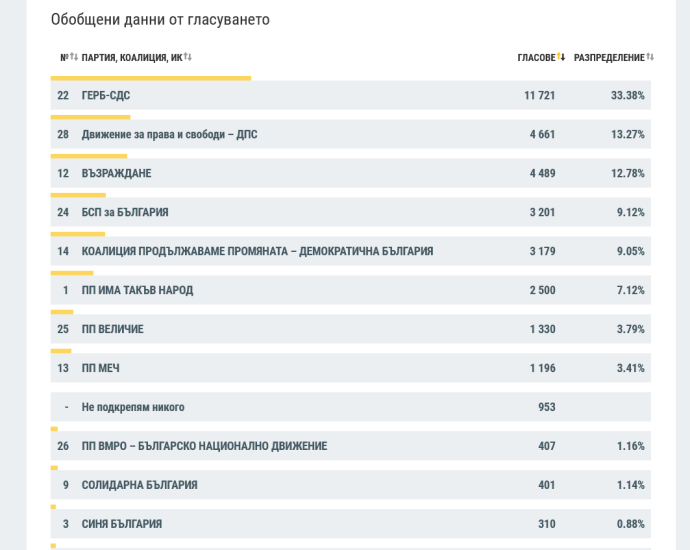
Task: Sort by РАЗПРЕДЕЛЕНИЕ arrows icon
Action: (x=650, y=57)
